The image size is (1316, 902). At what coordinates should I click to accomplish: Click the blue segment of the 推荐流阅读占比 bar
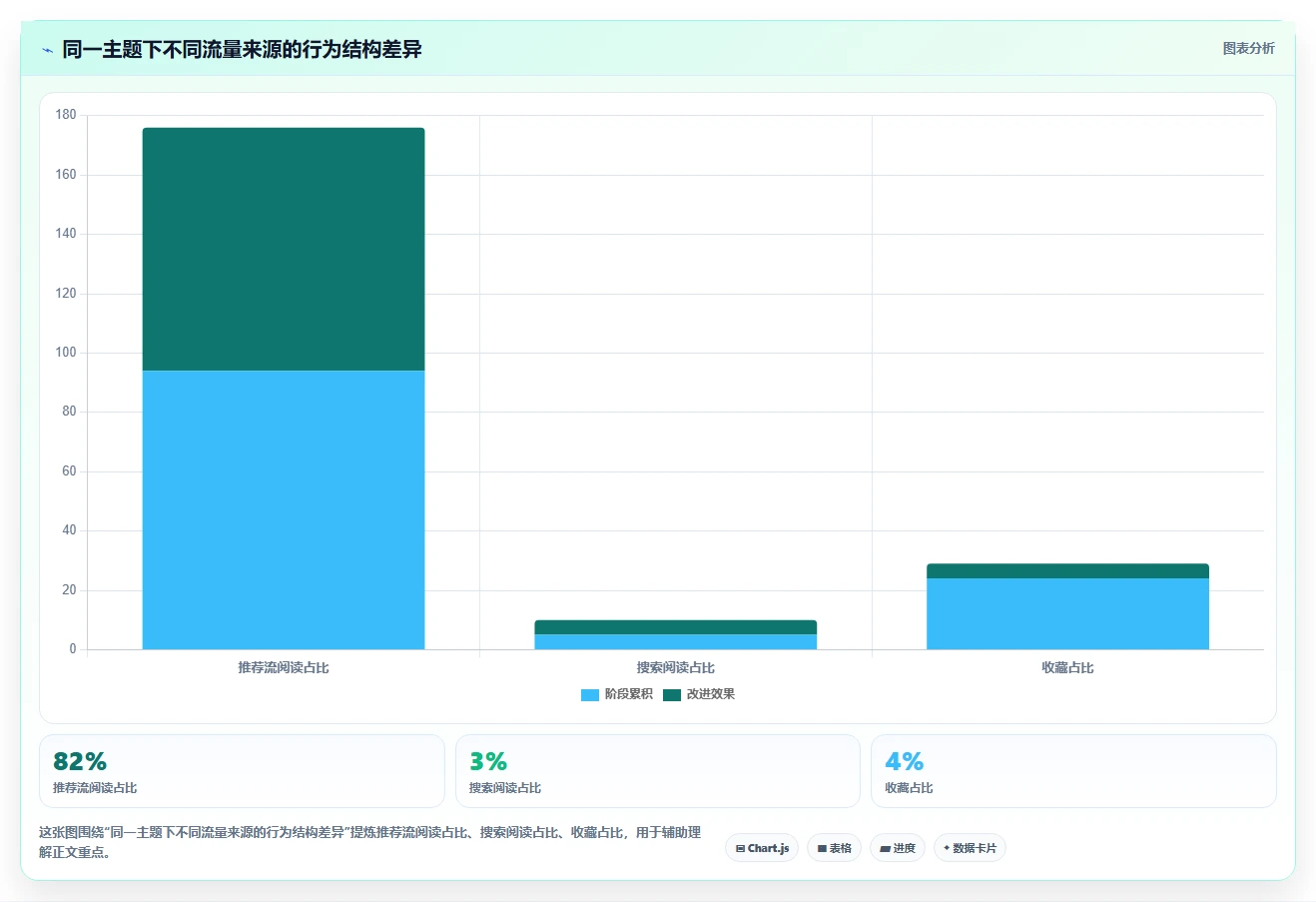click(284, 510)
